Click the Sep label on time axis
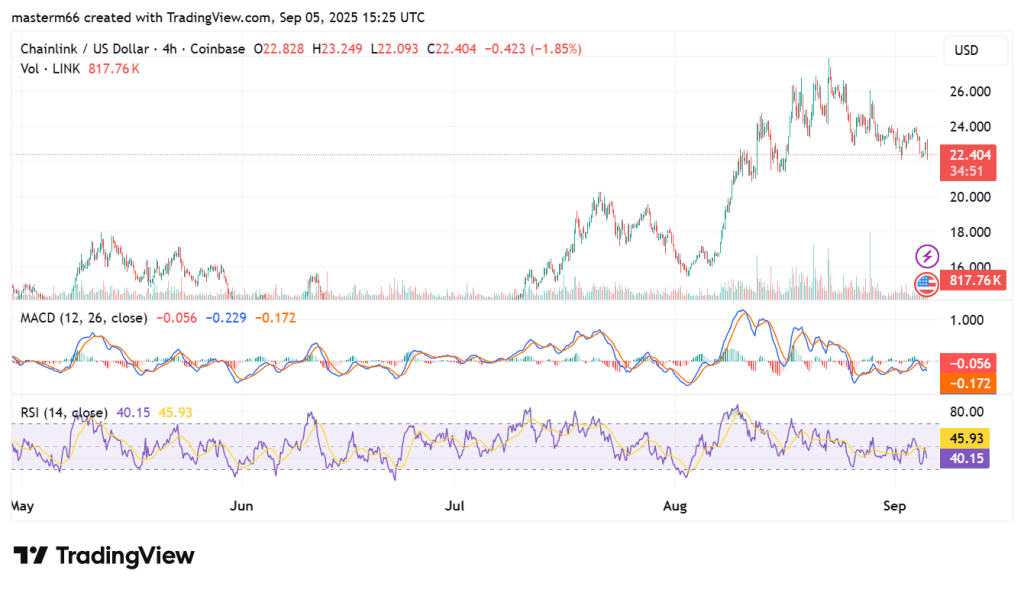This screenshot has width=1024, height=590. (895, 506)
